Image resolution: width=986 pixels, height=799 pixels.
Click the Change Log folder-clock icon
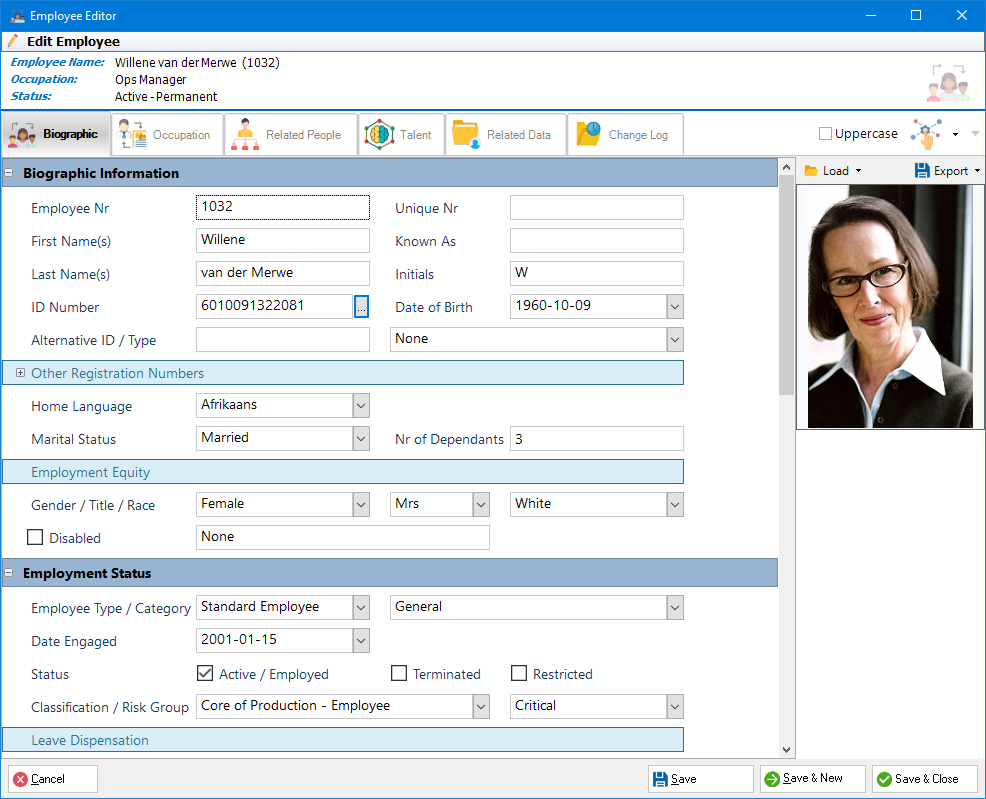pyautogui.click(x=589, y=134)
